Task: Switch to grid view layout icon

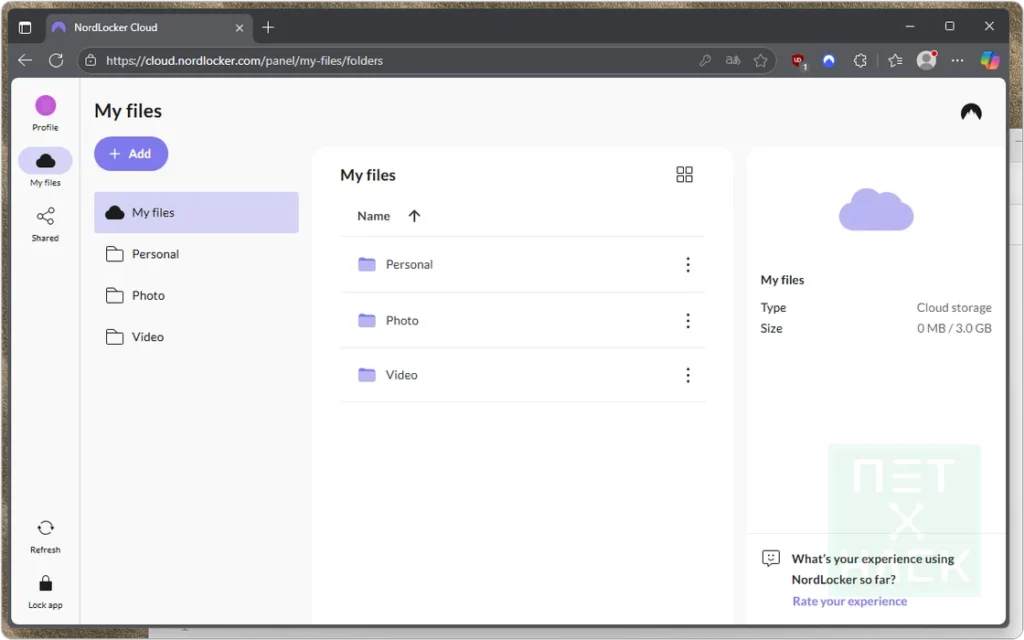Action: click(684, 175)
